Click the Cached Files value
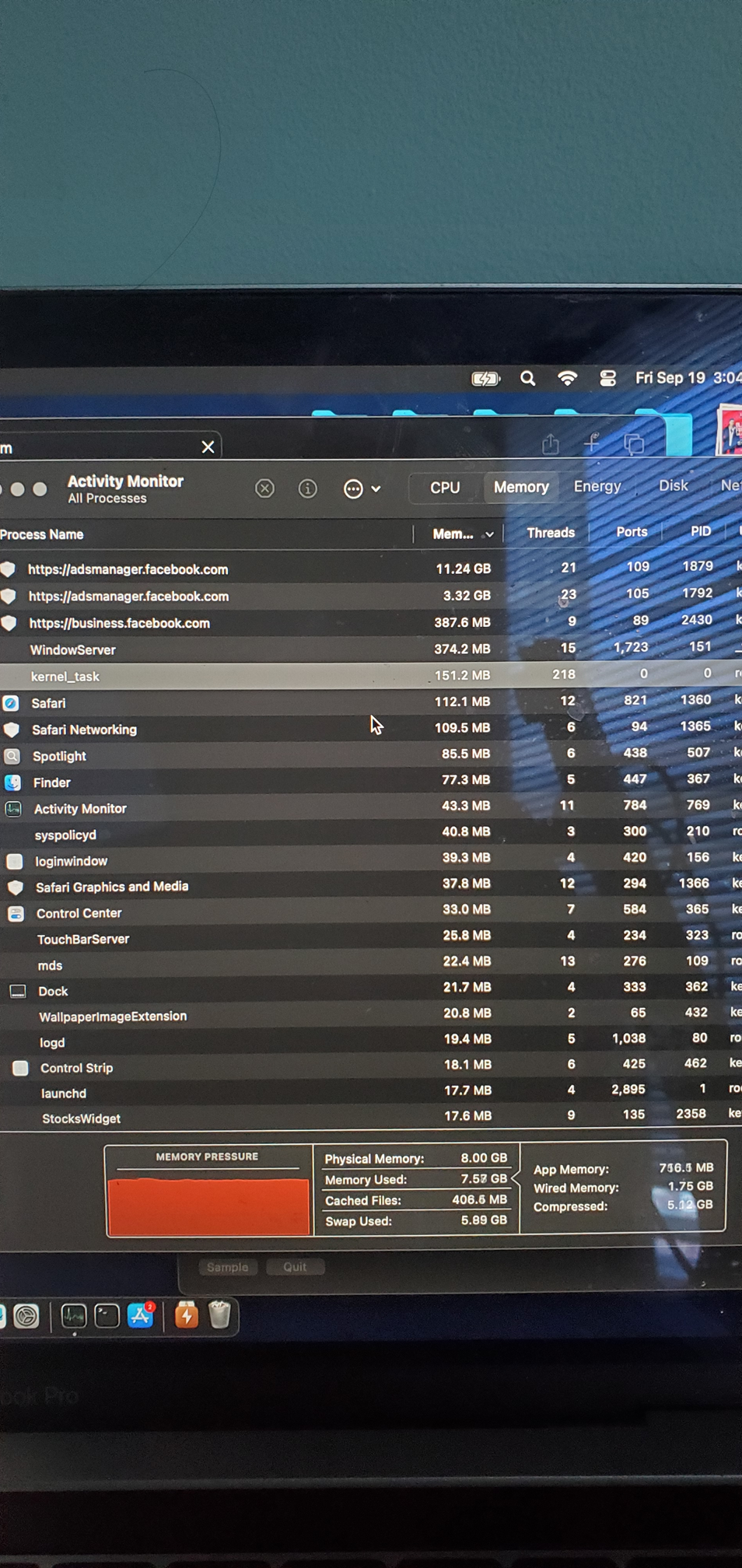The height and width of the screenshot is (1568, 742). (x=478, y=1200)
